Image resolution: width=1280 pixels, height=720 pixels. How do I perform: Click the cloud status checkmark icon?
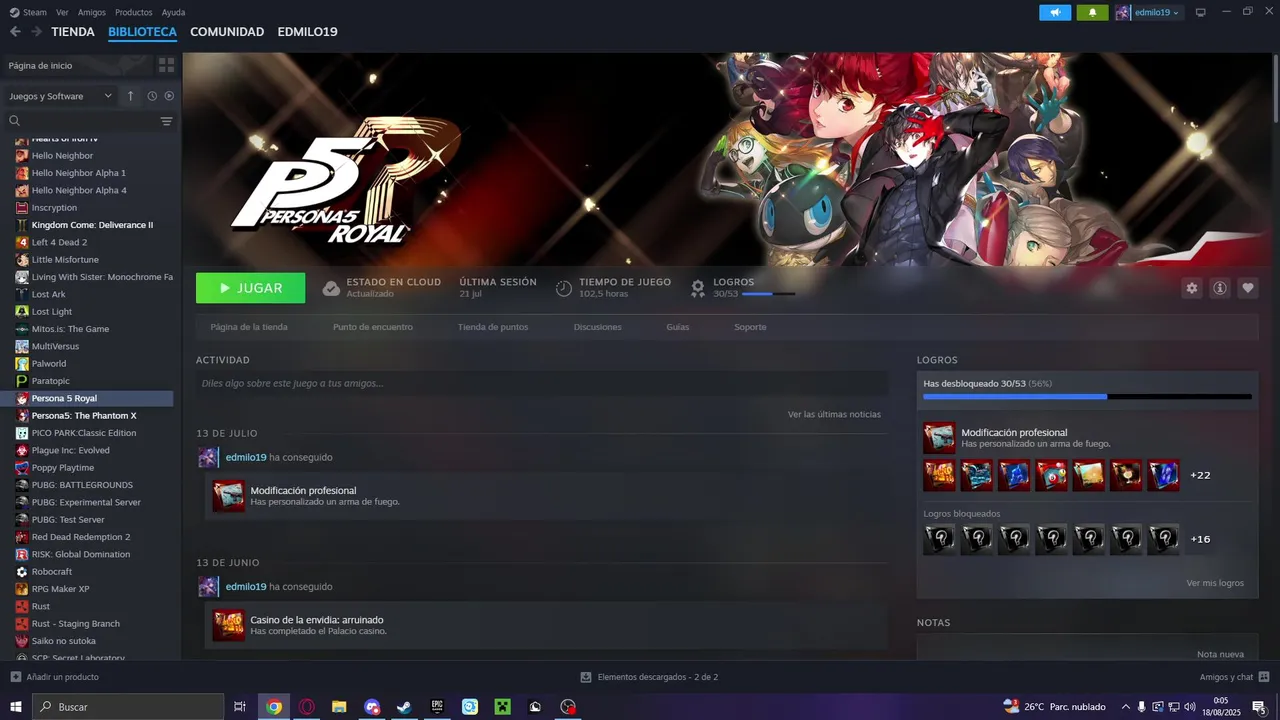click(x=331, y=289)
